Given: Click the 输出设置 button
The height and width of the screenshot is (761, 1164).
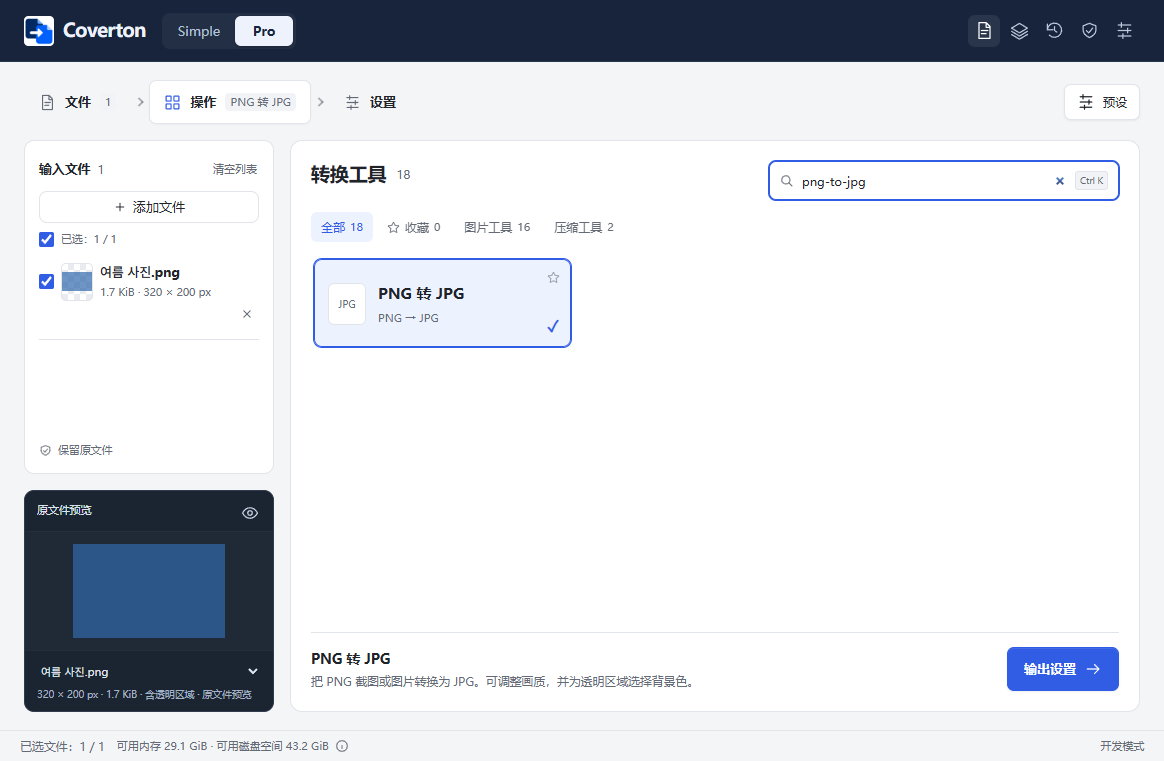Looking at the screenshot, I should [1062, 669].
